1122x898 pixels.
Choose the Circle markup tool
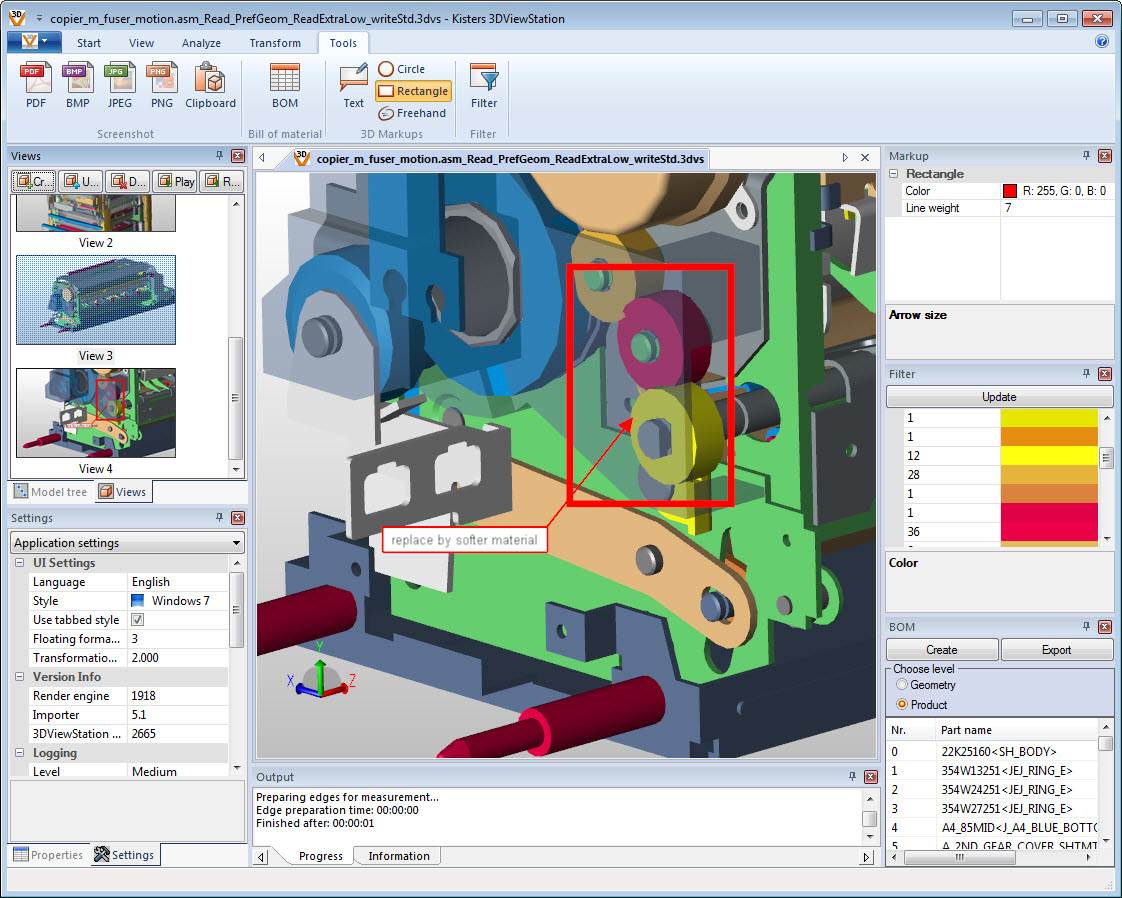coord(404,68)
